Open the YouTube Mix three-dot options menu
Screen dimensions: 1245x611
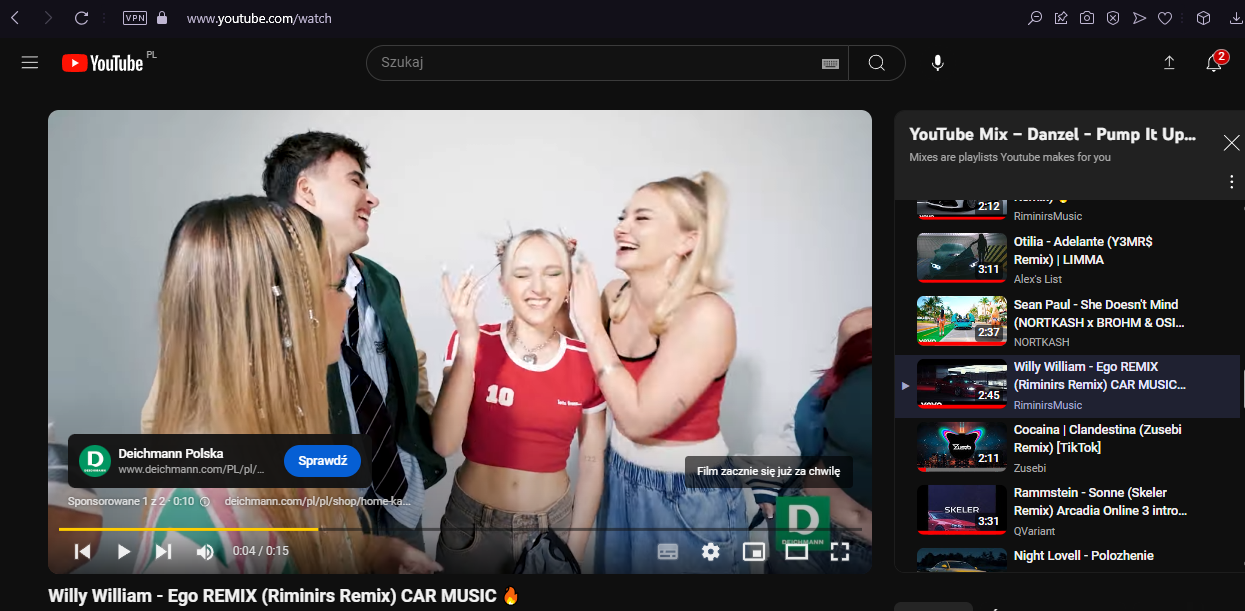1231,181
